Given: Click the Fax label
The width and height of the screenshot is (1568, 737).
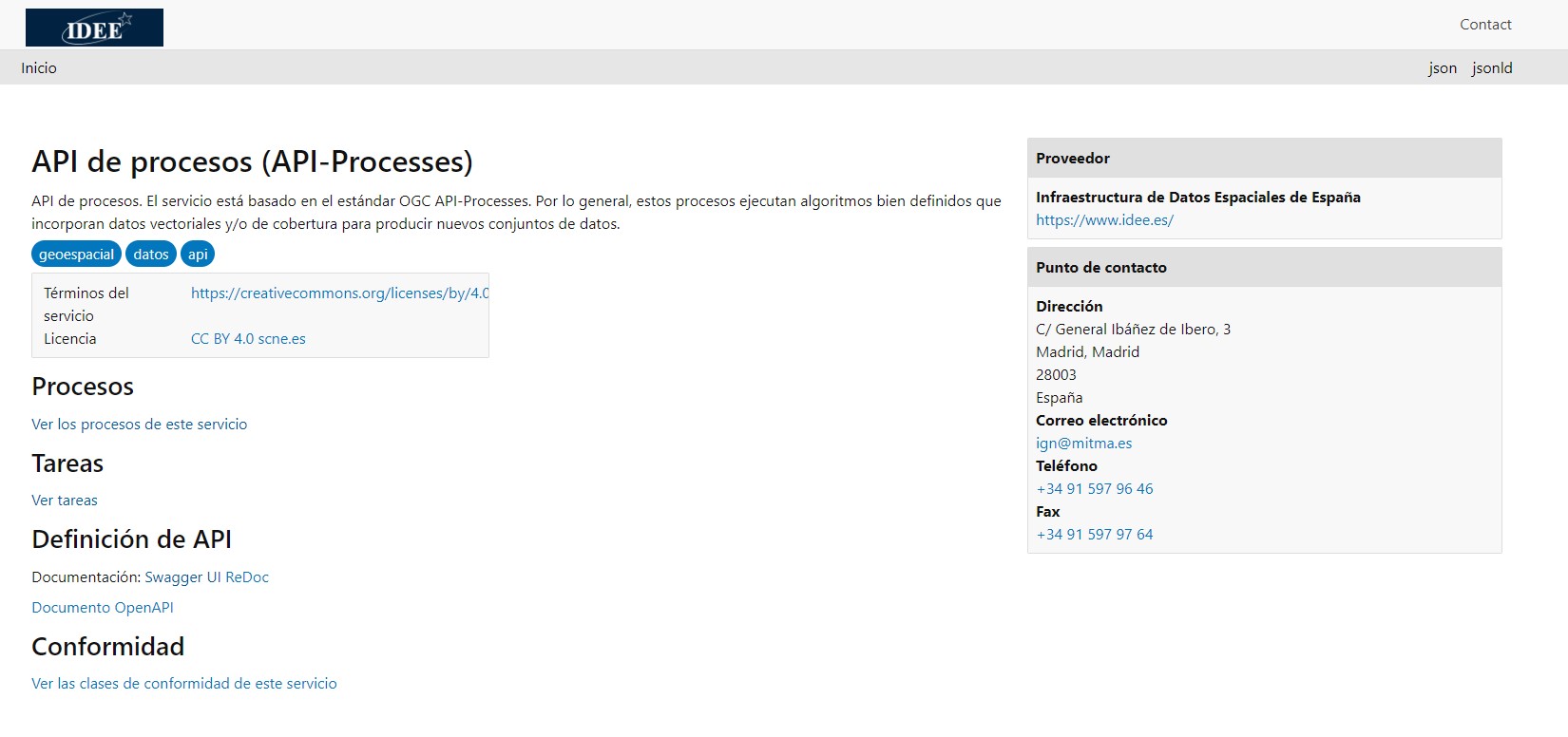Looking at the screenshot, I should (x=1047, y=512).
